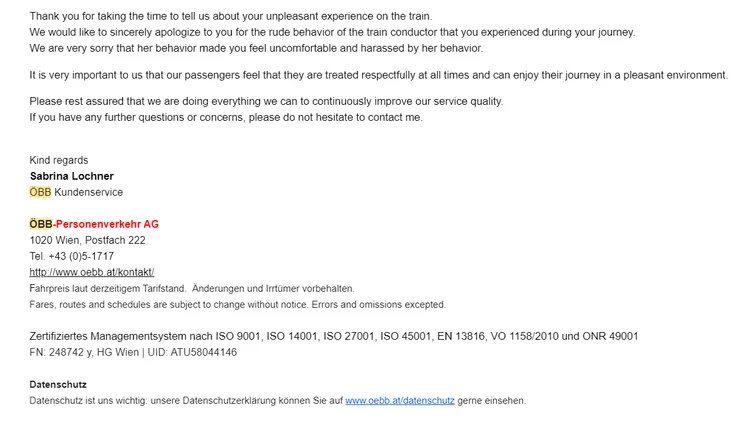740x426 pixels.
Task: Click the Please rest assured sentence
Action: (x=266, y=101)
